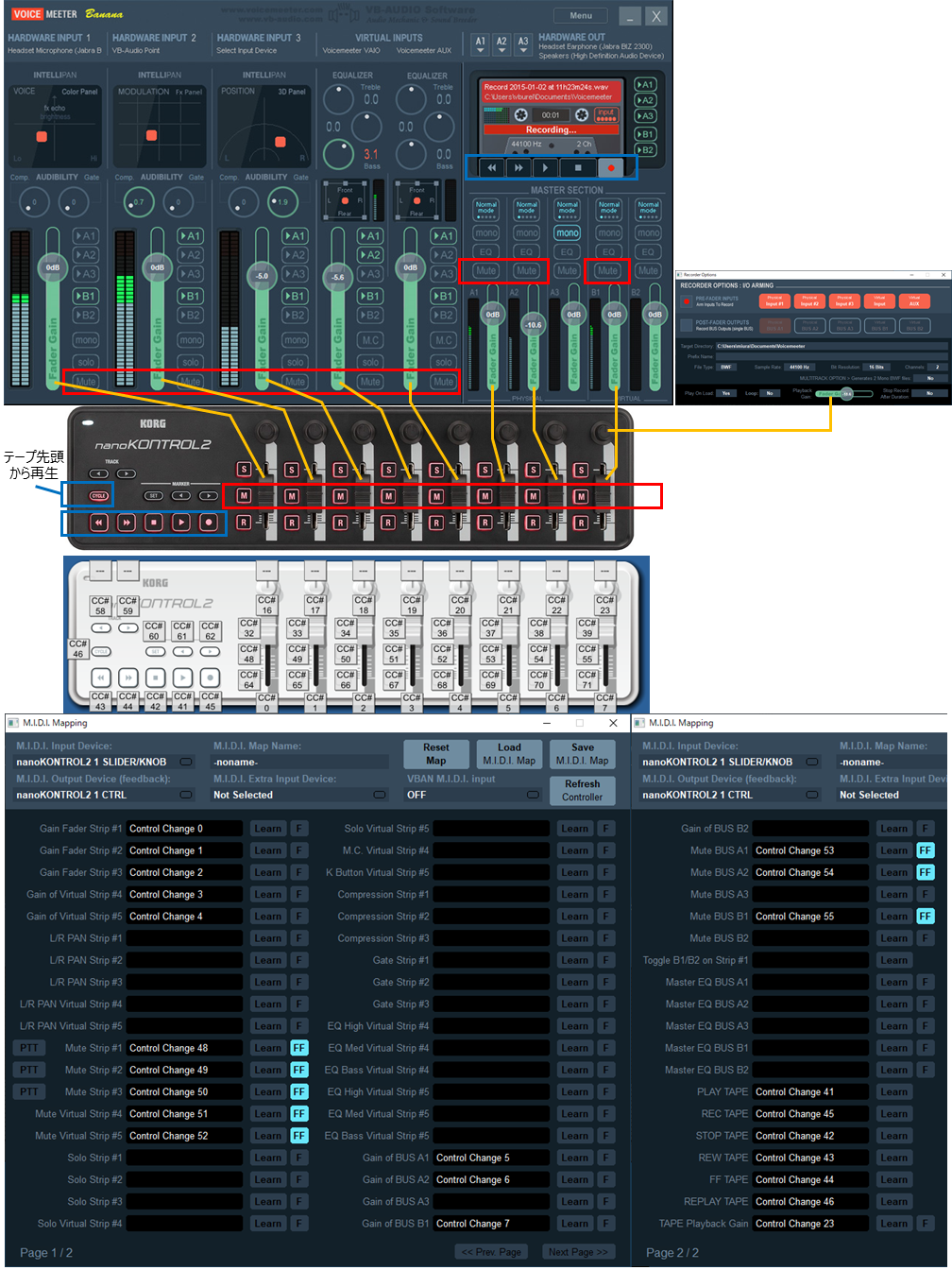
Task: Open the A1 Hardware Out device selector
Action: pos(480,44)
